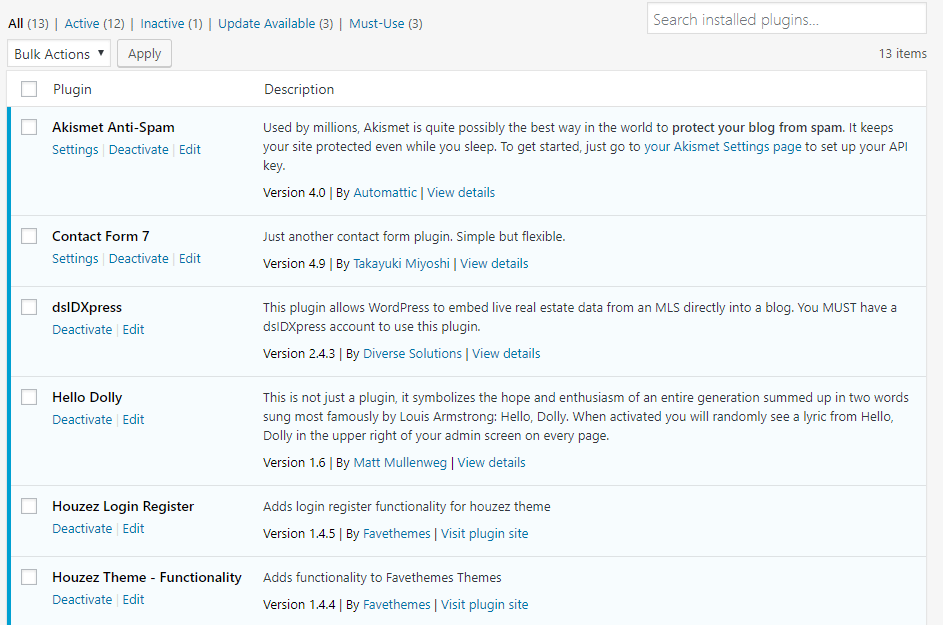
Task: Open your Akismet Settings page link
Action: coord(723,147)
